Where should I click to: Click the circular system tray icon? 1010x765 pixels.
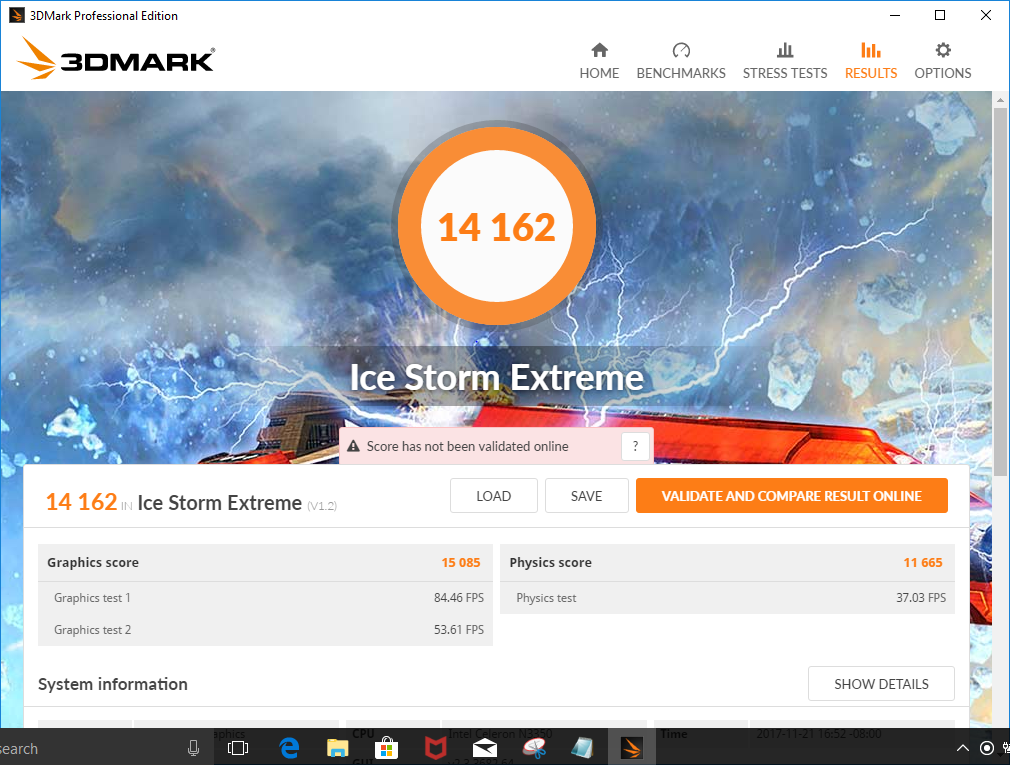[x=986, y=748]
